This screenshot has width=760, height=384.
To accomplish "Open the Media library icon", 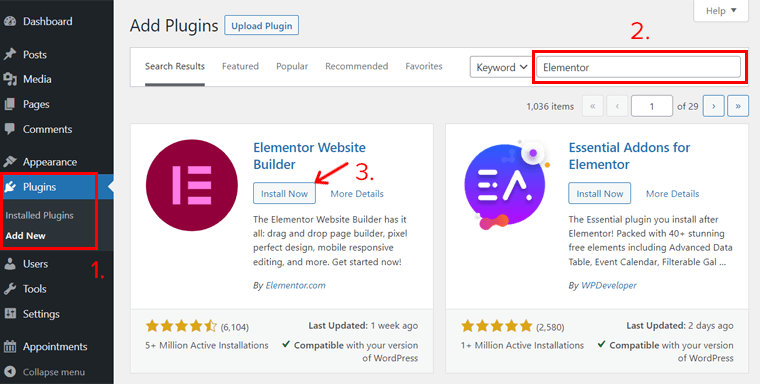I will 10,79.
